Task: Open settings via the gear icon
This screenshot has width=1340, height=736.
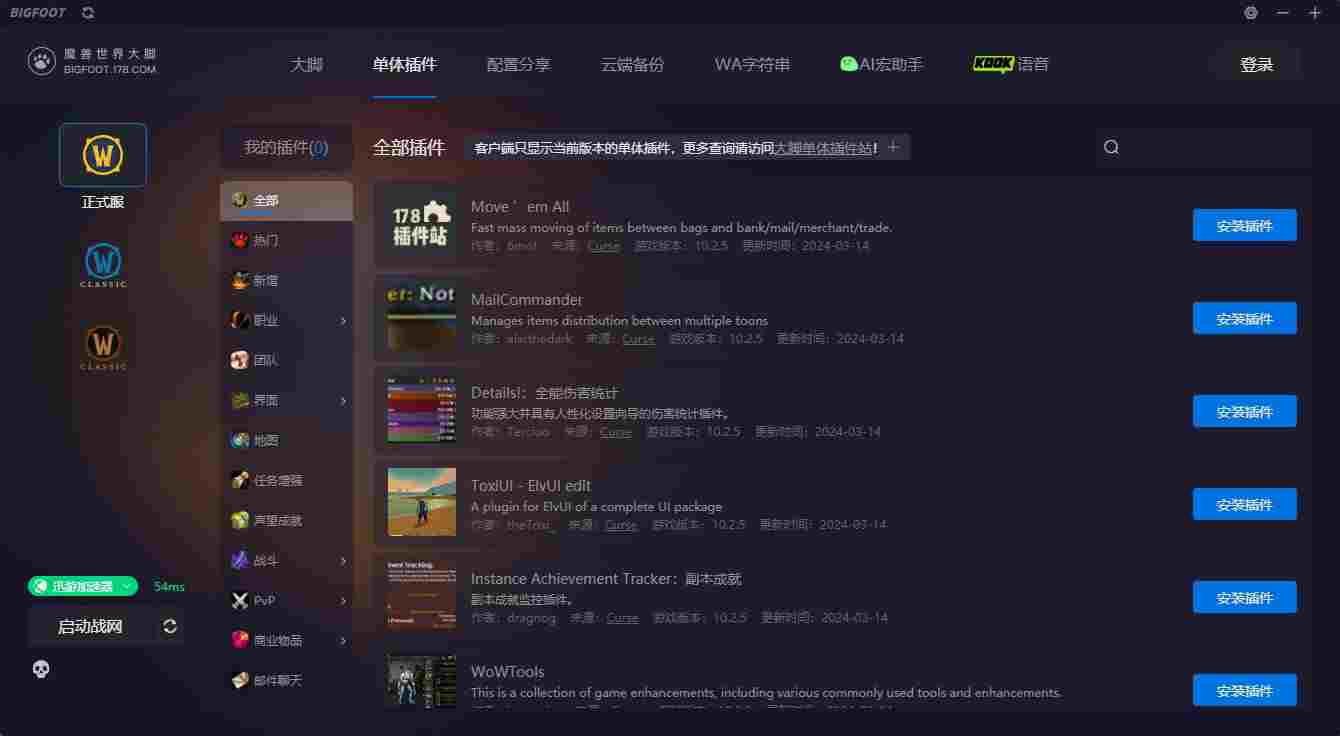Action: (x=1251, y=13)
